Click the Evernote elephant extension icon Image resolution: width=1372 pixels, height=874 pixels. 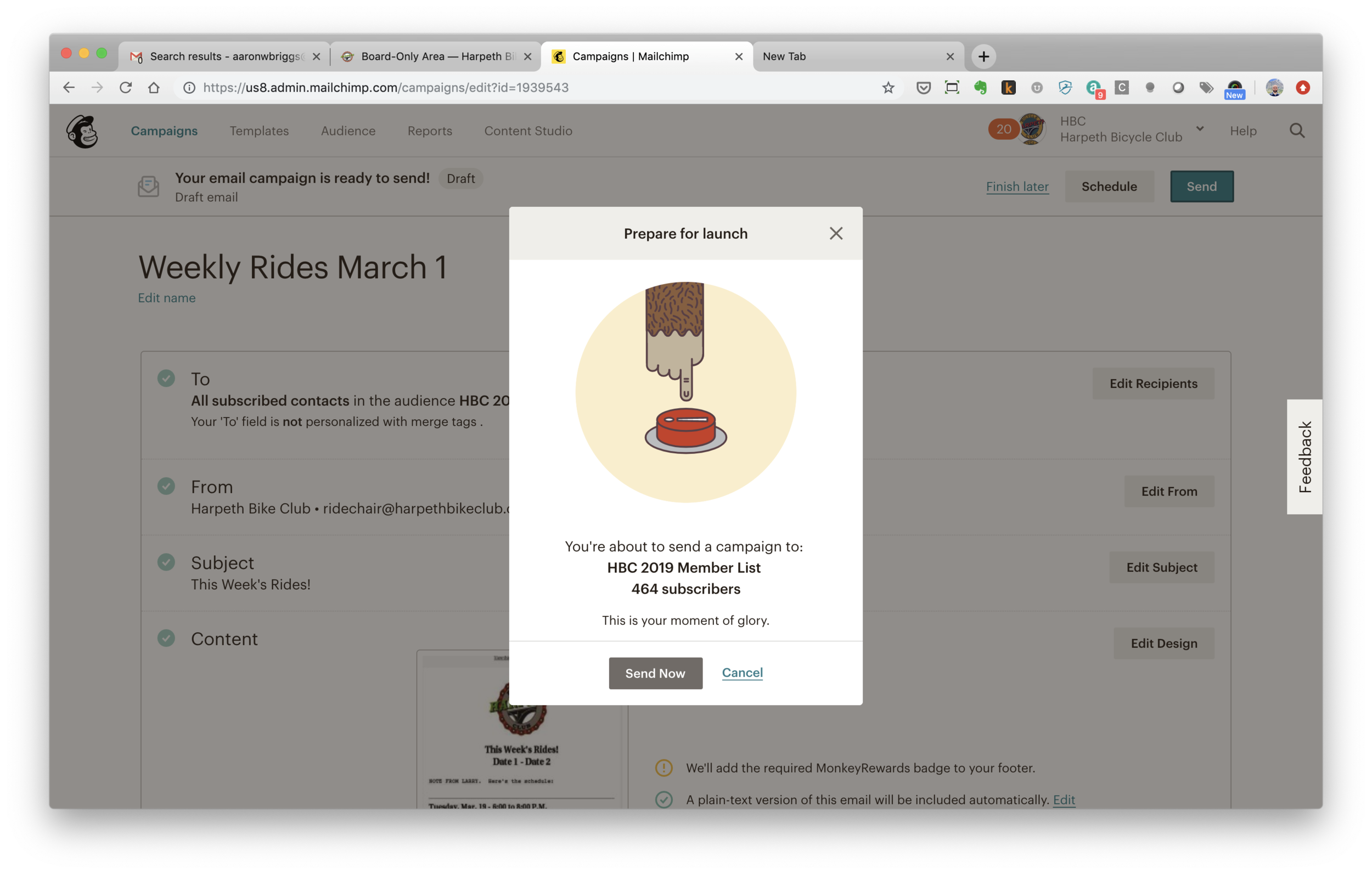coord(980,87)
